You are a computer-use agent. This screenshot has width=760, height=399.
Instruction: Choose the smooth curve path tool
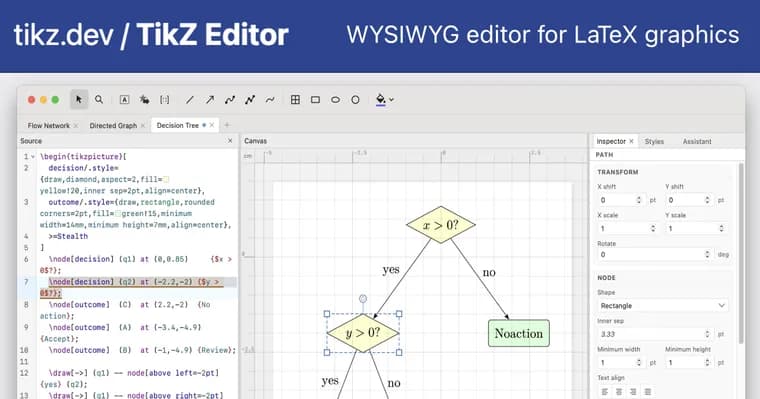coord(230,99)
